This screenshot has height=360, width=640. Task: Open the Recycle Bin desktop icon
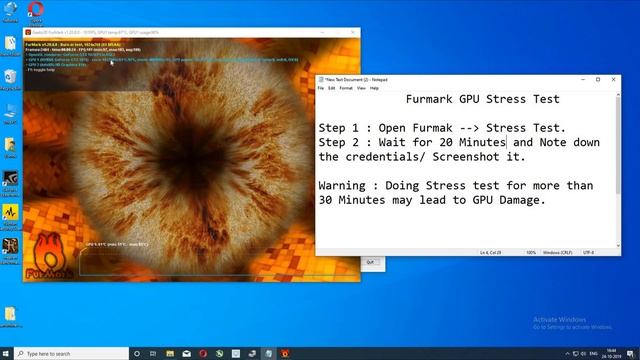coord(10,79)
